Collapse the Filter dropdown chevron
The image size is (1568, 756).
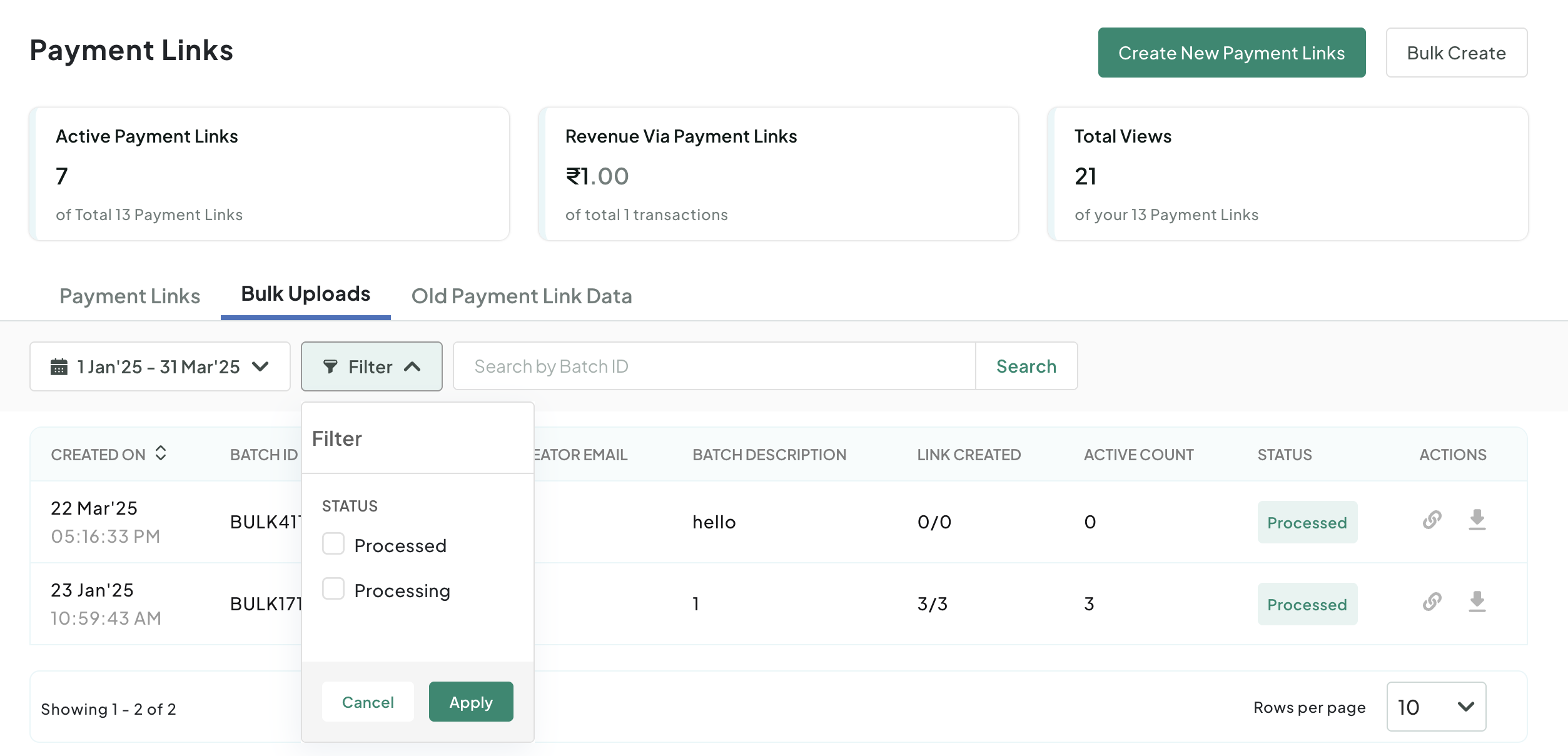[x=412, y=367]
